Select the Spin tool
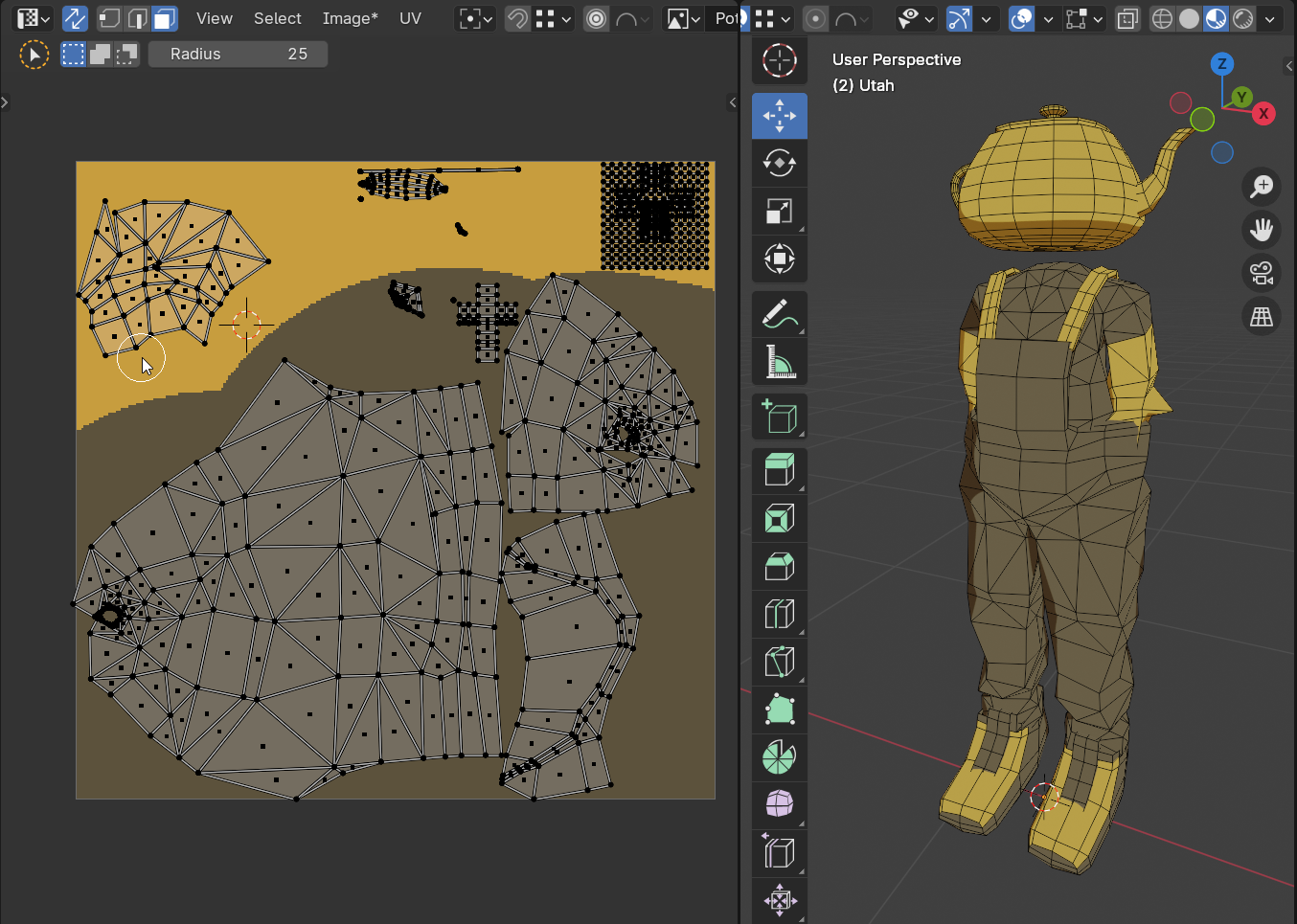Screen dimensions: 1297x924 coord(780,758)
